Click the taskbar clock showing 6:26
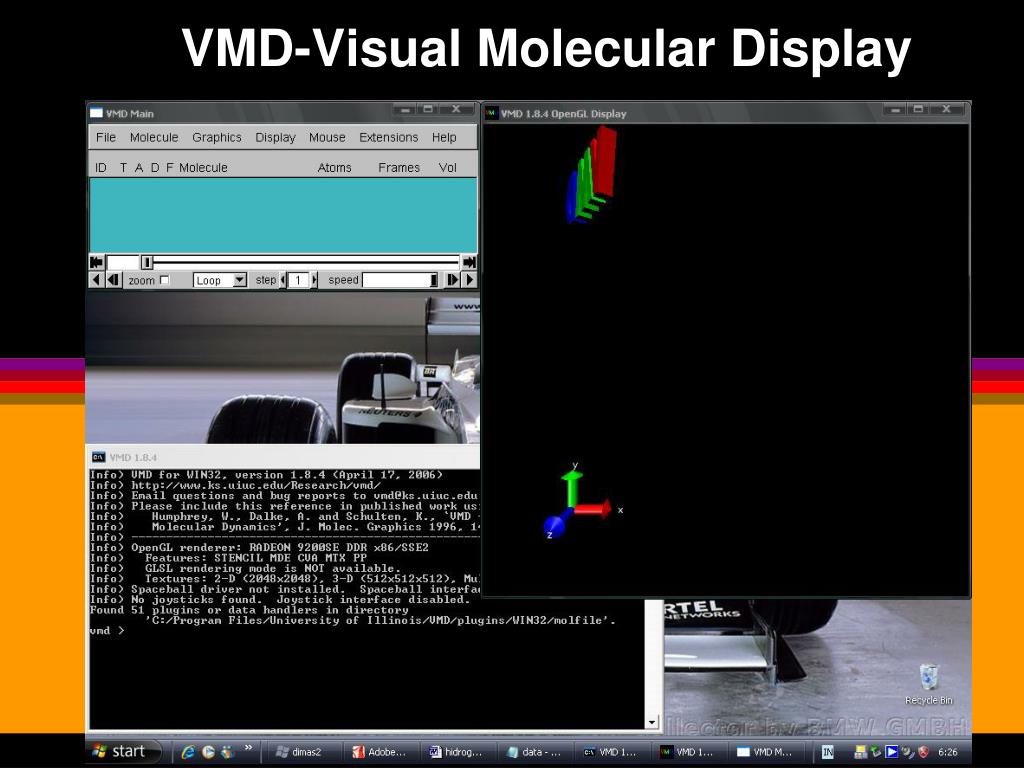The width and height of the screenshot is (1024, 768). 948,752
